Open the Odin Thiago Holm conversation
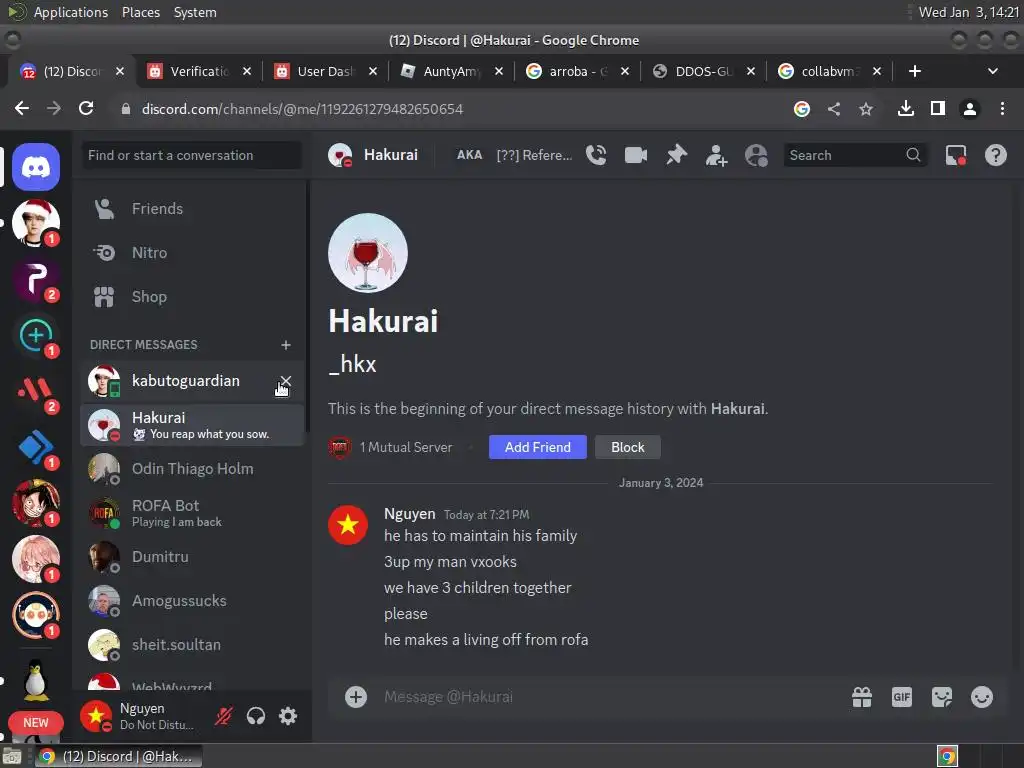Screen dimensions: 1024x768 (x=192, y=469)
